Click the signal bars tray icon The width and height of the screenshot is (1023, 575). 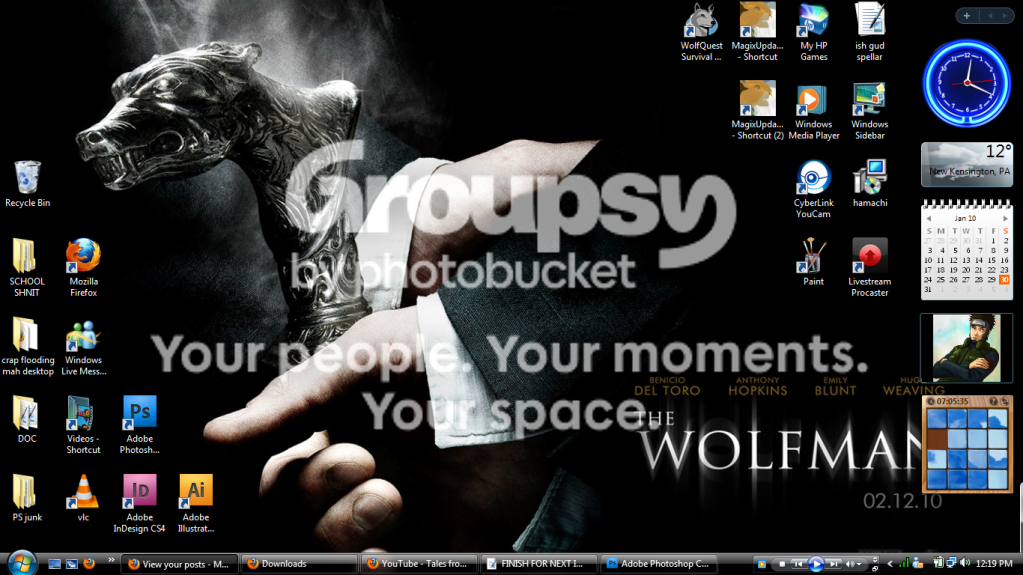coord(904,563)
